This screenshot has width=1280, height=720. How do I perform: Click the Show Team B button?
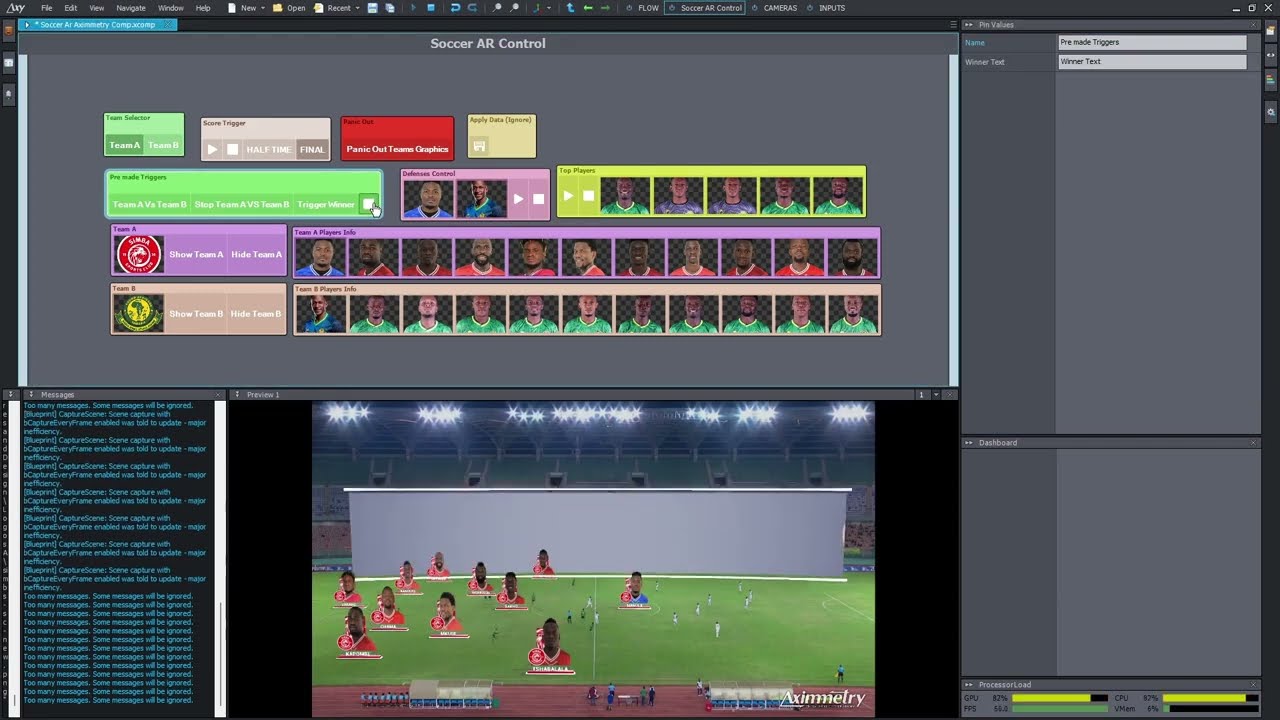click(196, 313)
